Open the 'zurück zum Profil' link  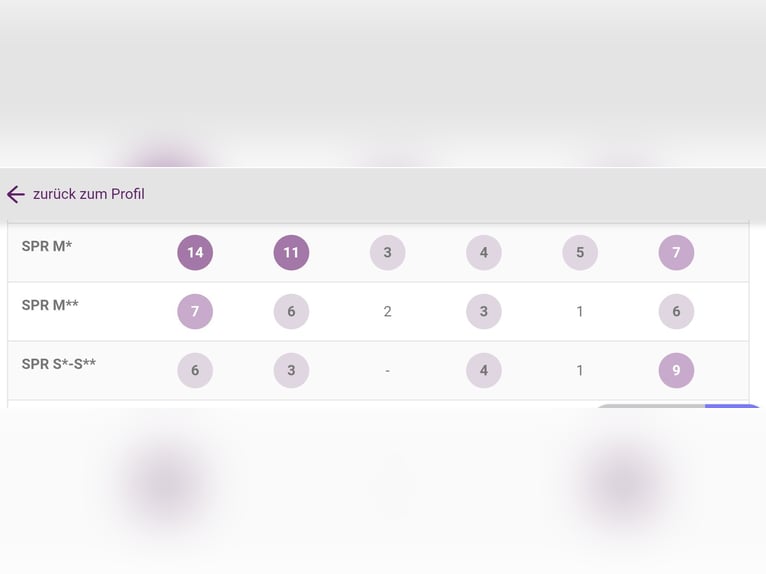tap(88, 194)
